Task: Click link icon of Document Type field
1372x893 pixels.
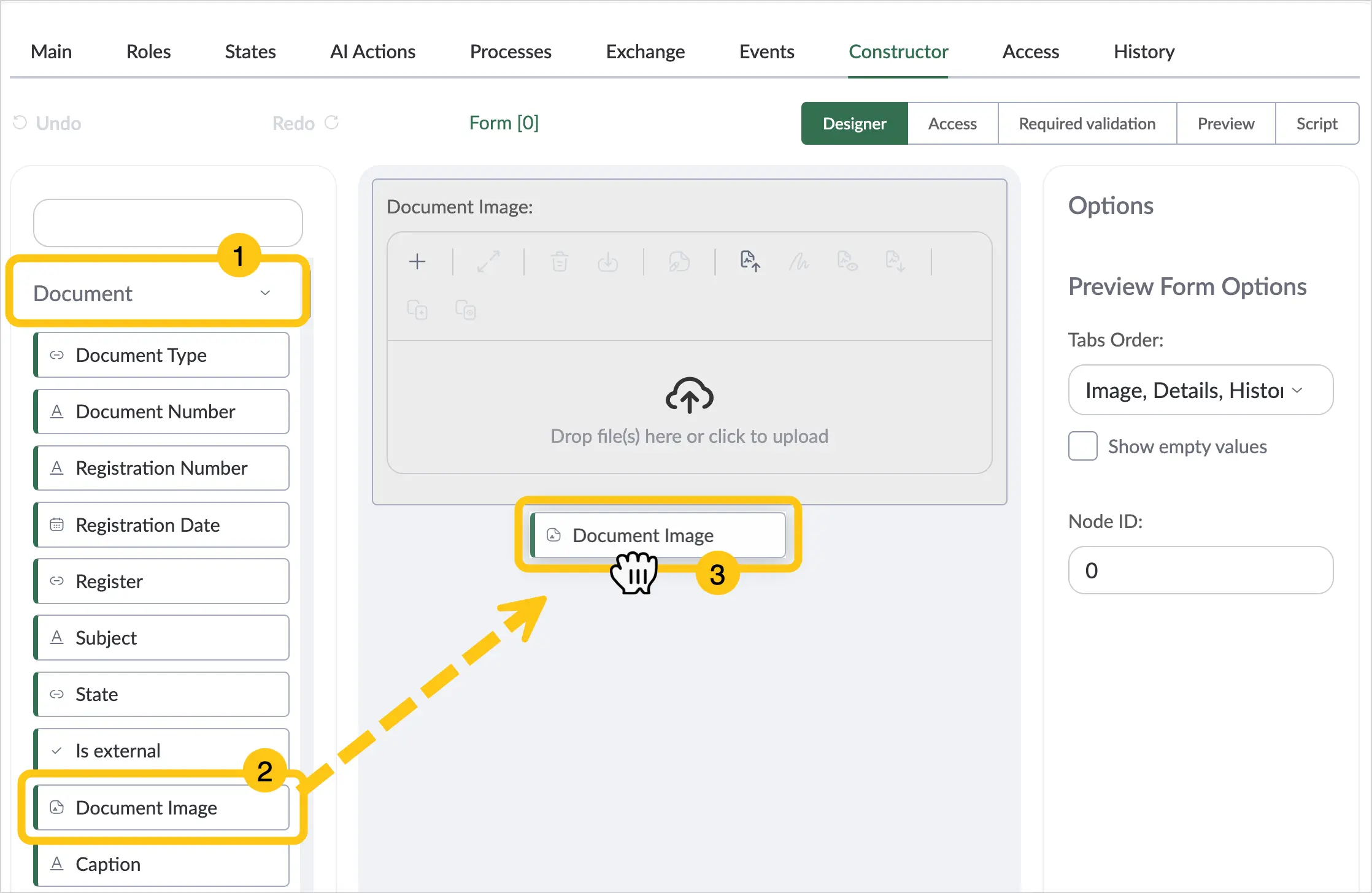Action: click(57, 355)
